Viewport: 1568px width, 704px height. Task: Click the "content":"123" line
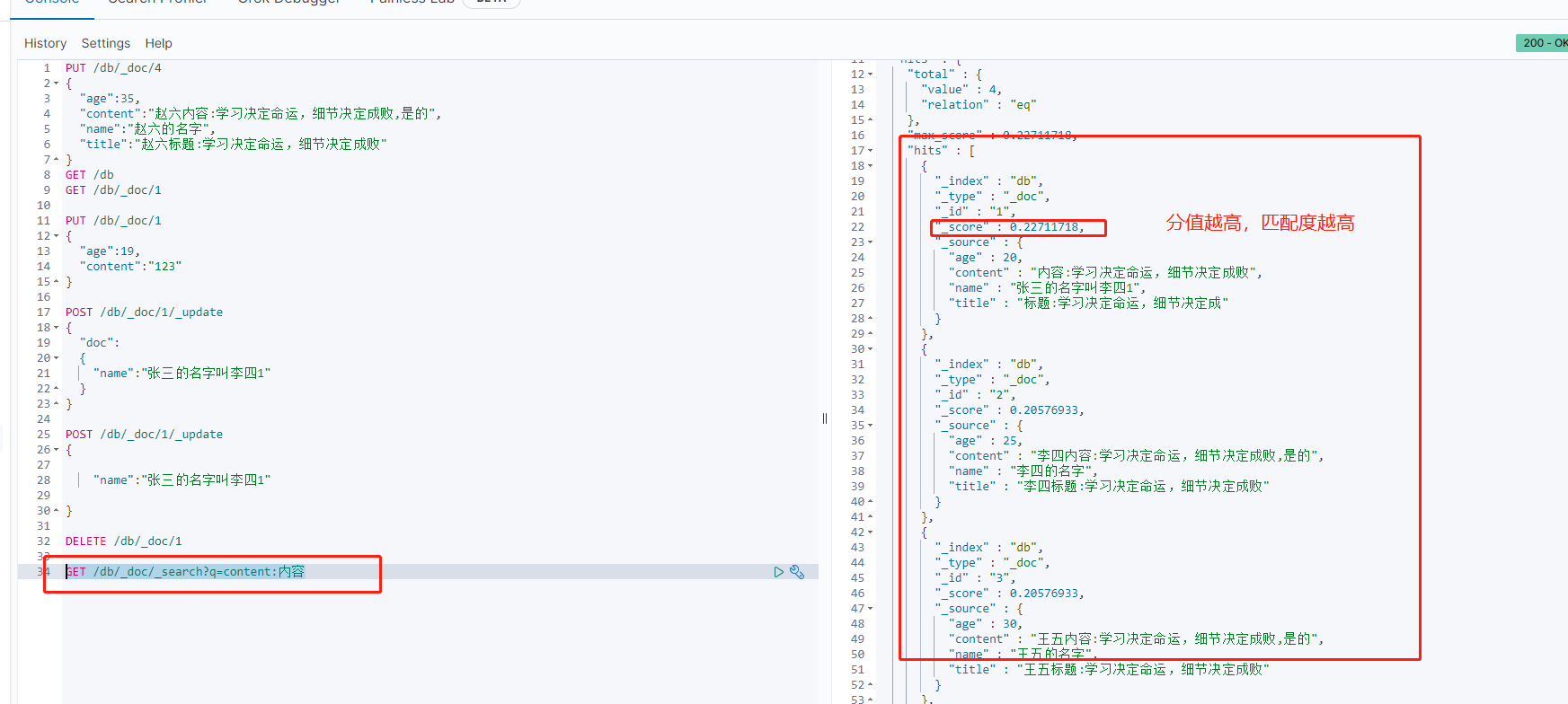coord(130,267)
